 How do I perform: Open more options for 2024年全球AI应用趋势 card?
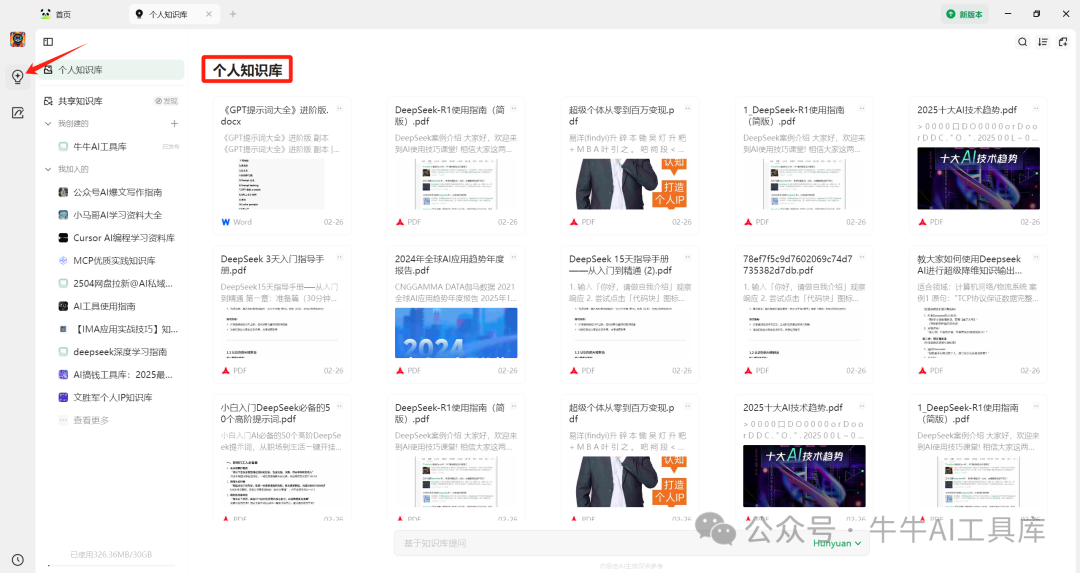514,258
